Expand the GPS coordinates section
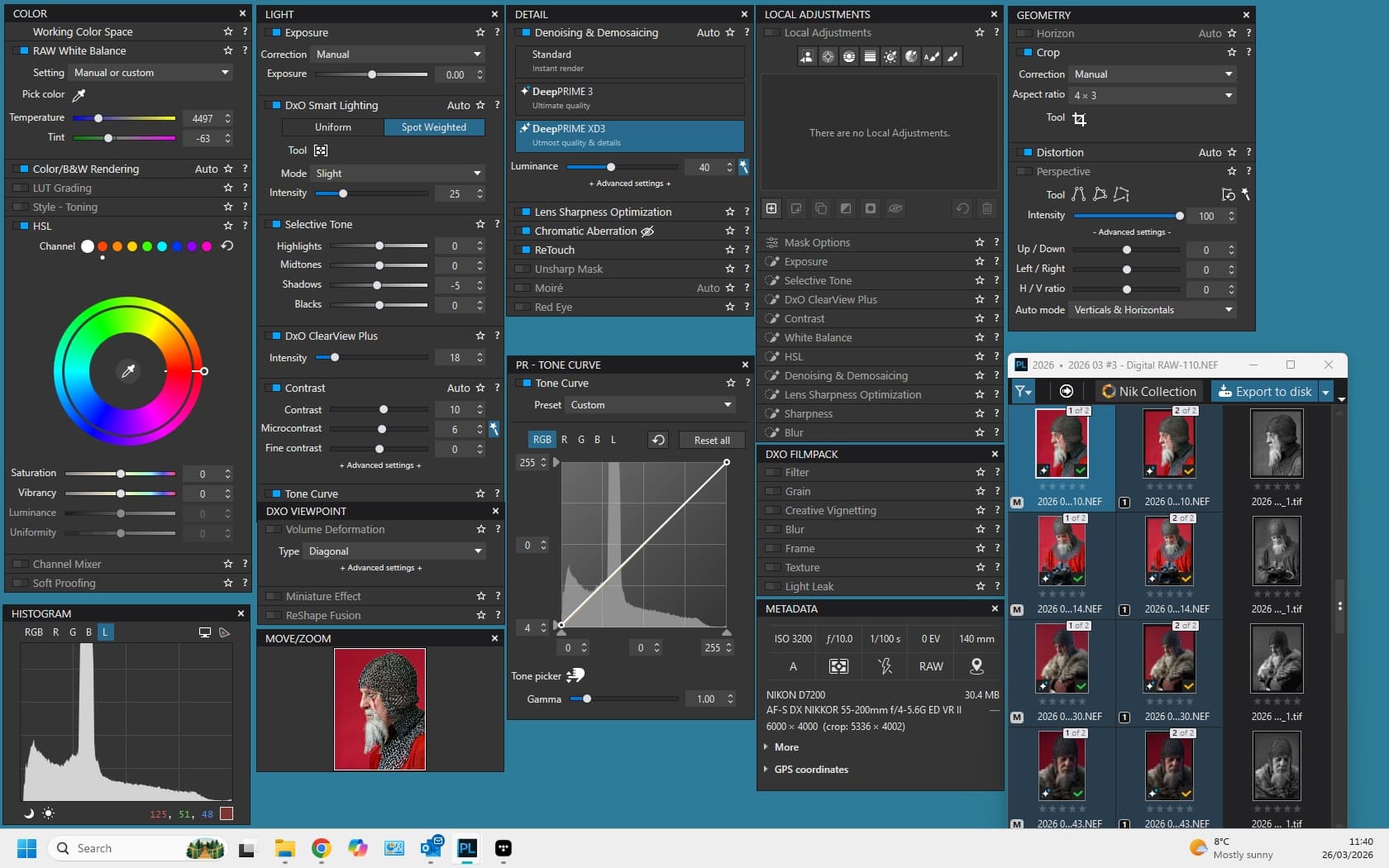Image resolution: width=1389 pixels, height=868 pixels. (810, 770)
